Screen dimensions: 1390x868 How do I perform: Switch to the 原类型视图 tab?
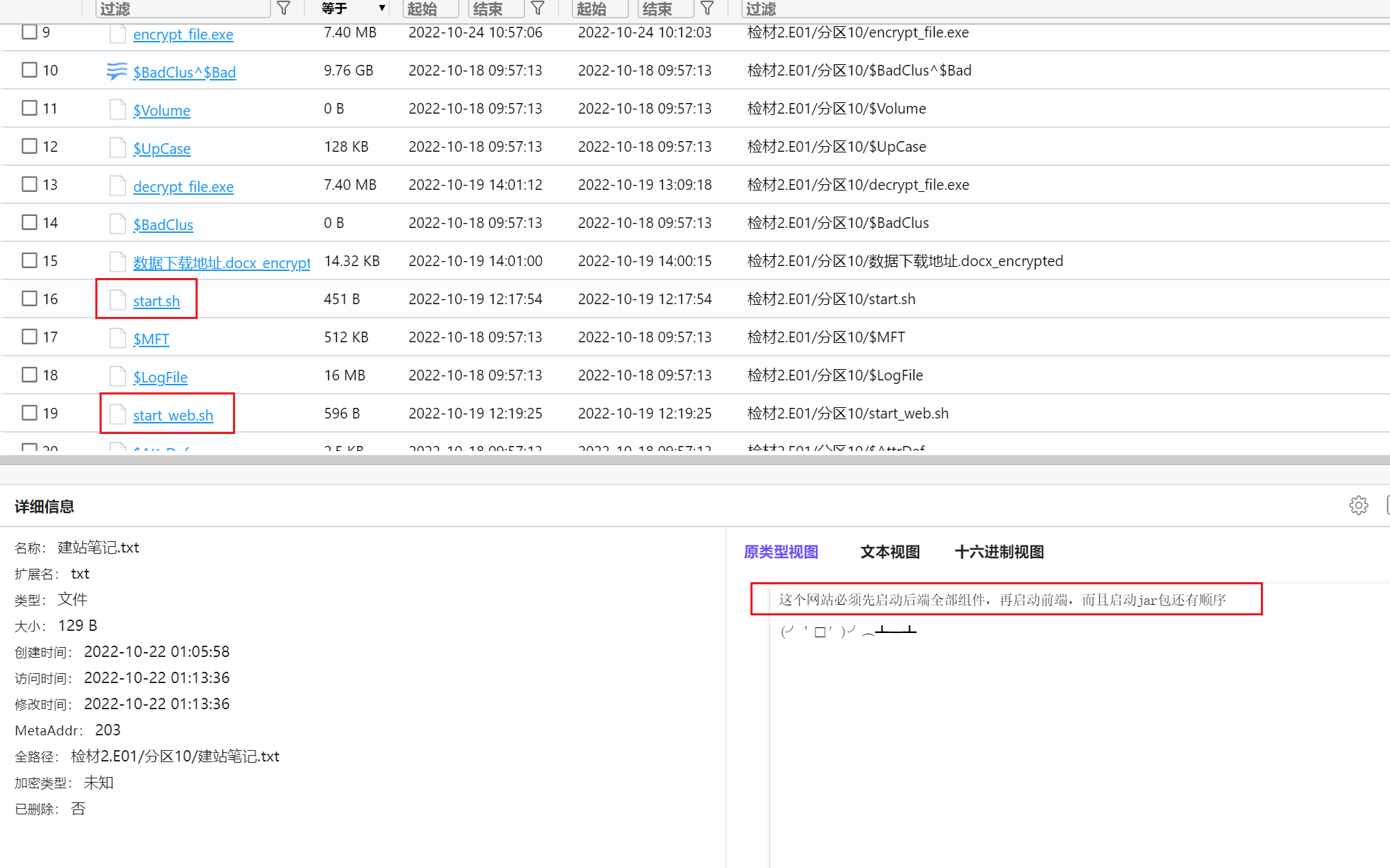tap(781, 552)
